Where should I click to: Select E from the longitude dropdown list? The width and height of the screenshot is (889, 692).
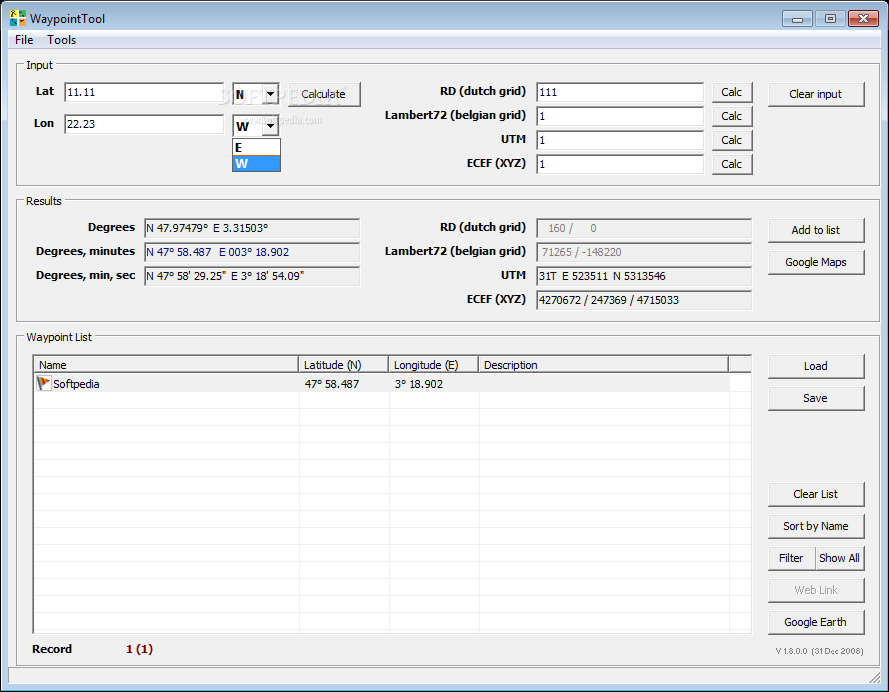(256, 147)
